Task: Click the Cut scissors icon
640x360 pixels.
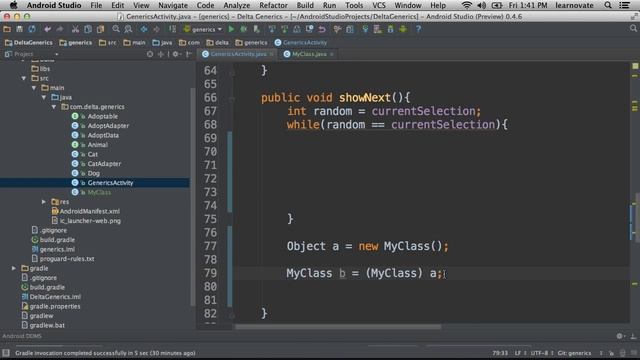Action: point(75,29)
